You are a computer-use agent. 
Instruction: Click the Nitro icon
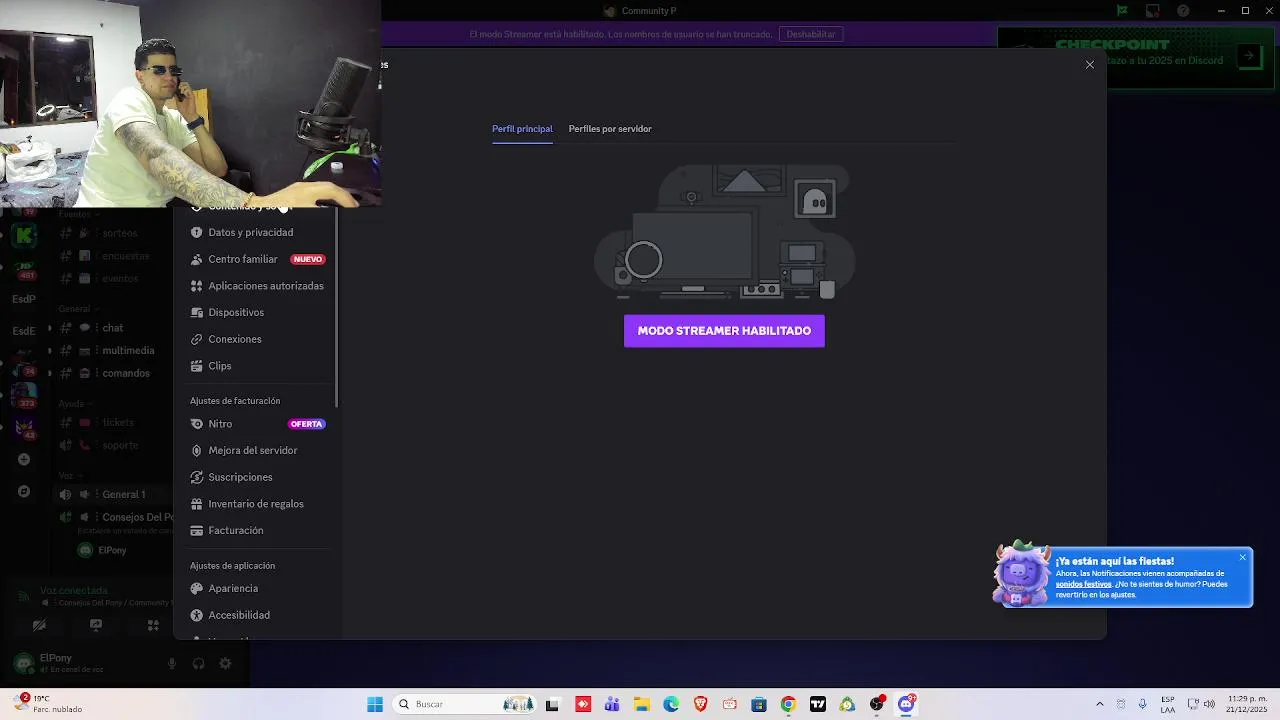196,424
